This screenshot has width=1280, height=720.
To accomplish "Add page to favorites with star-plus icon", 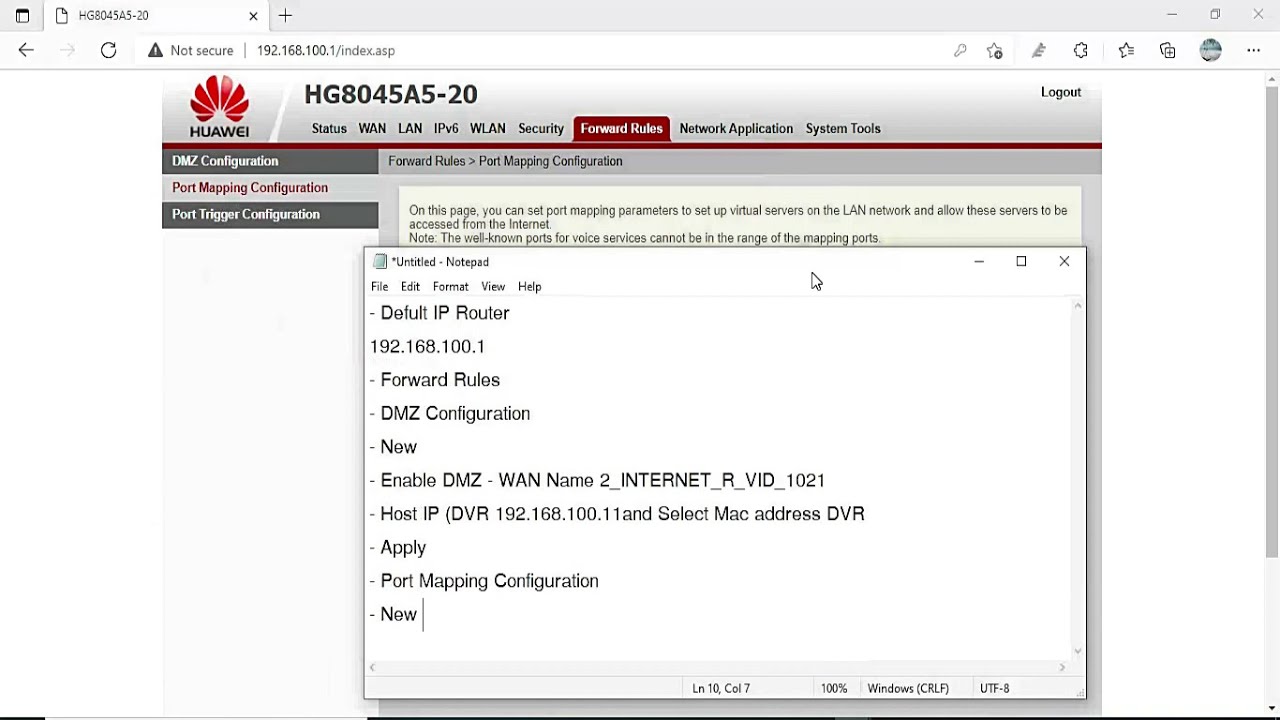I will coord(994,50).
